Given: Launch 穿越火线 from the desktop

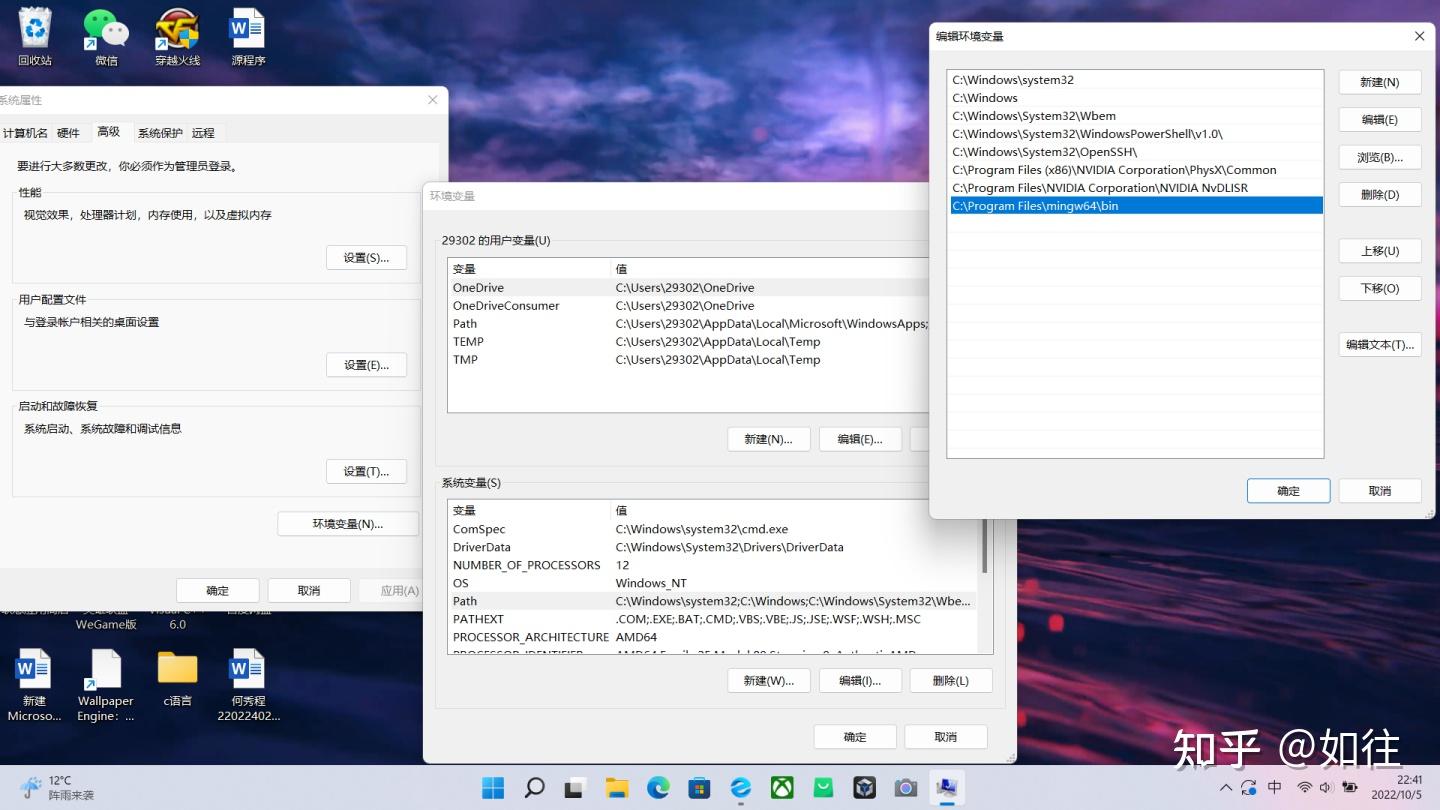Looking at the screenshot, I should pyautogui.click(x=176, y=30).
